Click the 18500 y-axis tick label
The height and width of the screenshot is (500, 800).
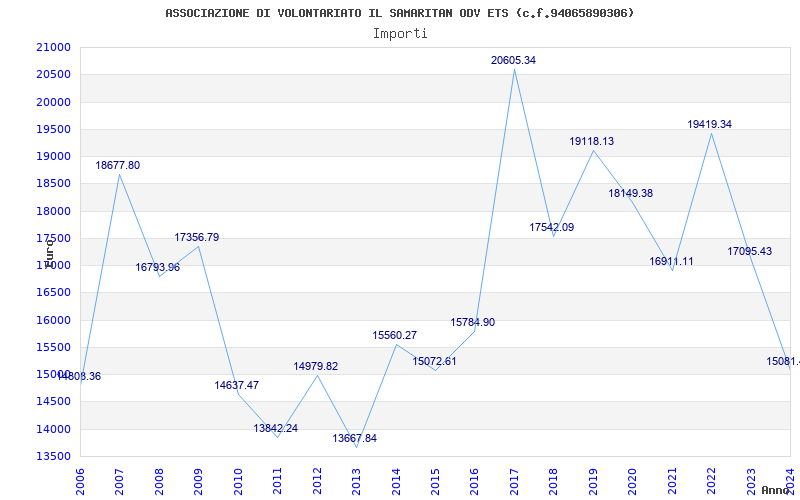click(x=53, y=184)
